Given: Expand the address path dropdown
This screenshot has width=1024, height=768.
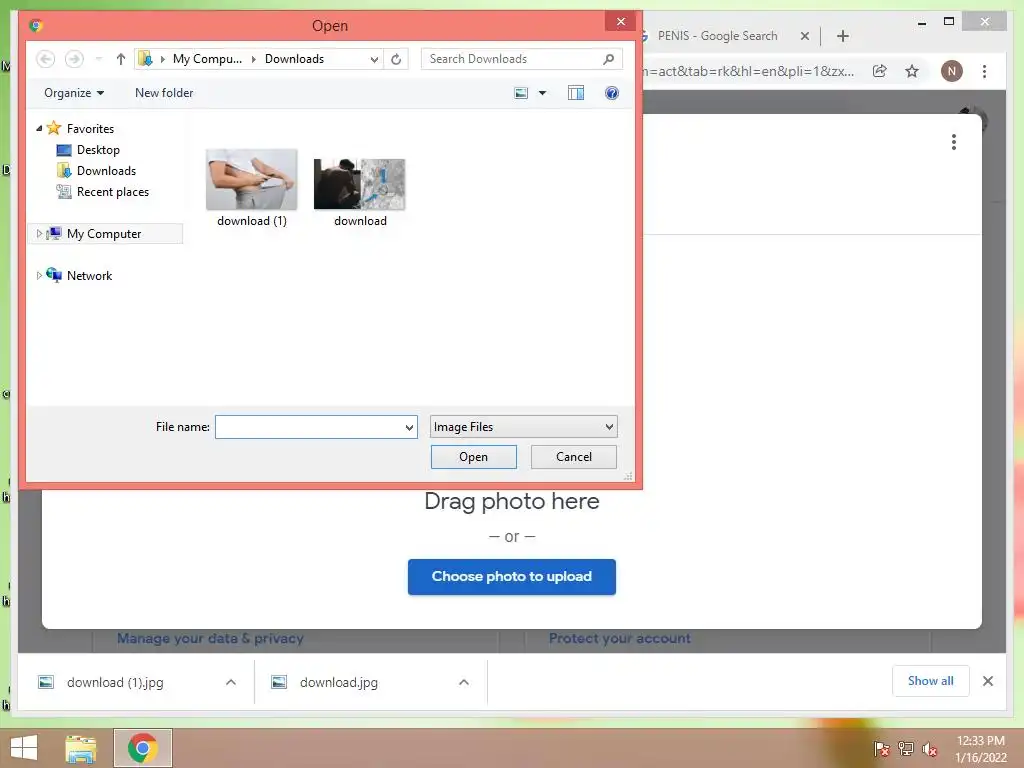Looking at the screenshot, I should click(x=374, y=59).
